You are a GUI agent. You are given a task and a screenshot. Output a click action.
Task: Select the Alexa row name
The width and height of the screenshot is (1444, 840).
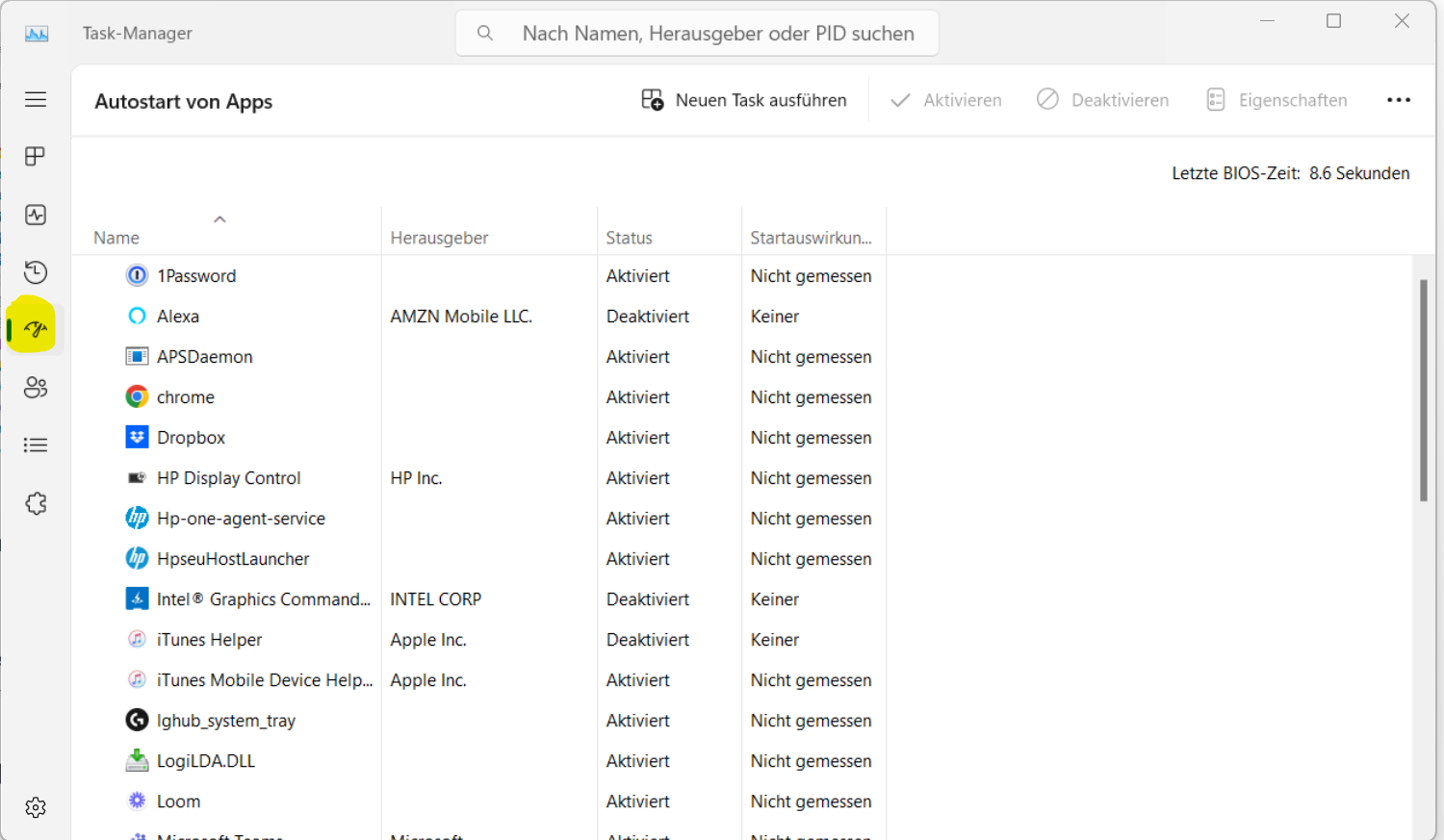(x=178, y=317)
